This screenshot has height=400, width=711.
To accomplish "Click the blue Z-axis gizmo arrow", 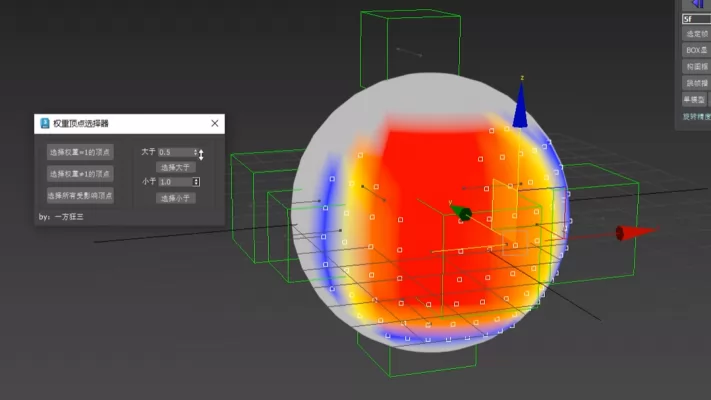I will 520,106.
